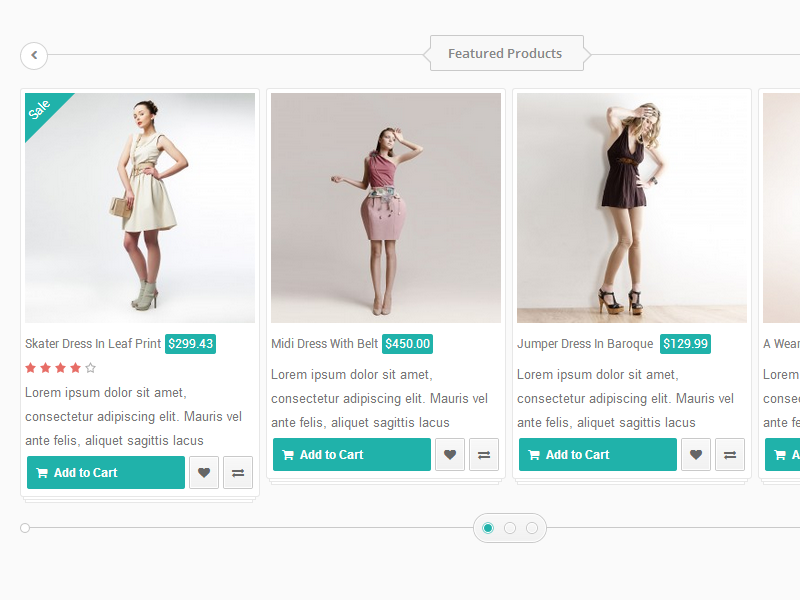The height and width of the screenshot is (600, 800).
Task: Click the $129.99 price tag
Action: click(x=685, y=344)
